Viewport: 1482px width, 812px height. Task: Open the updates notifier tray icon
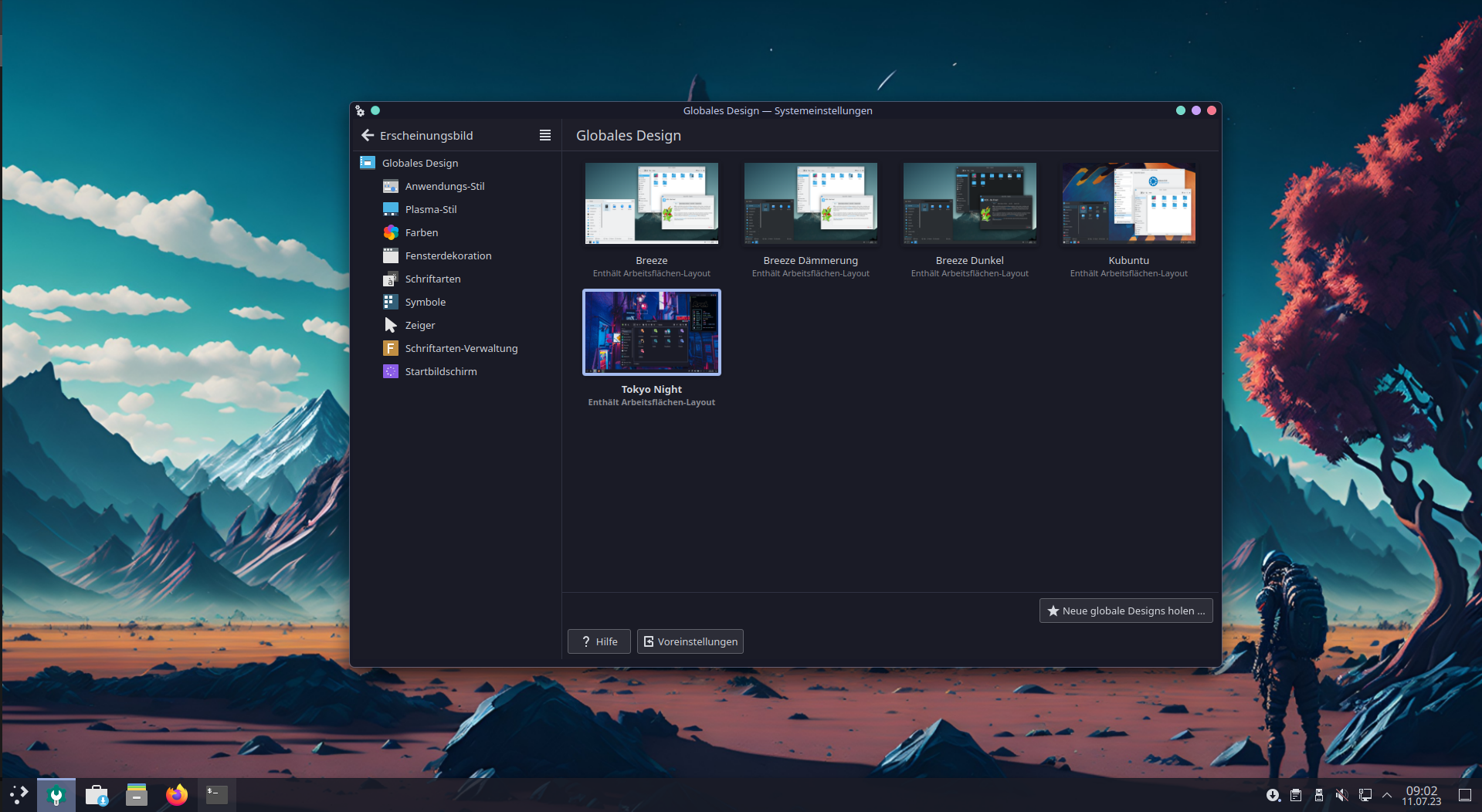pyautogui.click(x=1273, y=795)
